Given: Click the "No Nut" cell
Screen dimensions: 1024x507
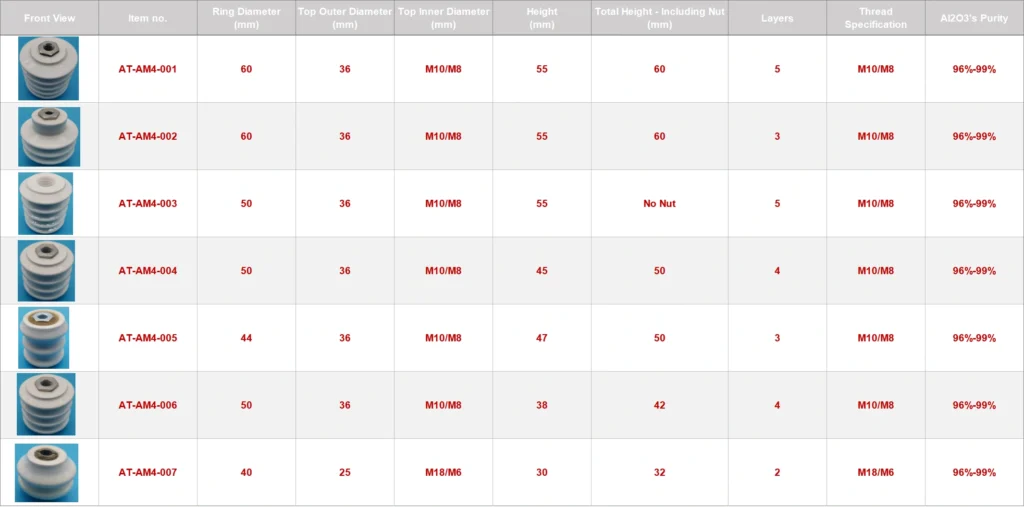Looking at the screenshot, I should pos(659,204).
